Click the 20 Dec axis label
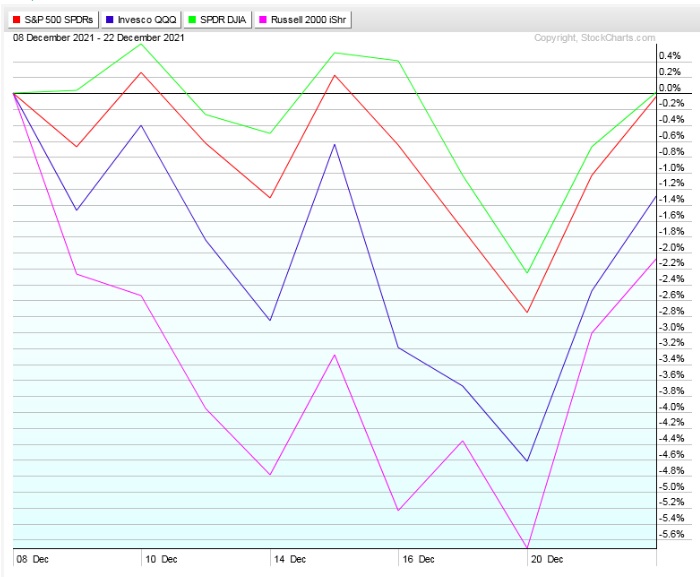 pos(547,559)
